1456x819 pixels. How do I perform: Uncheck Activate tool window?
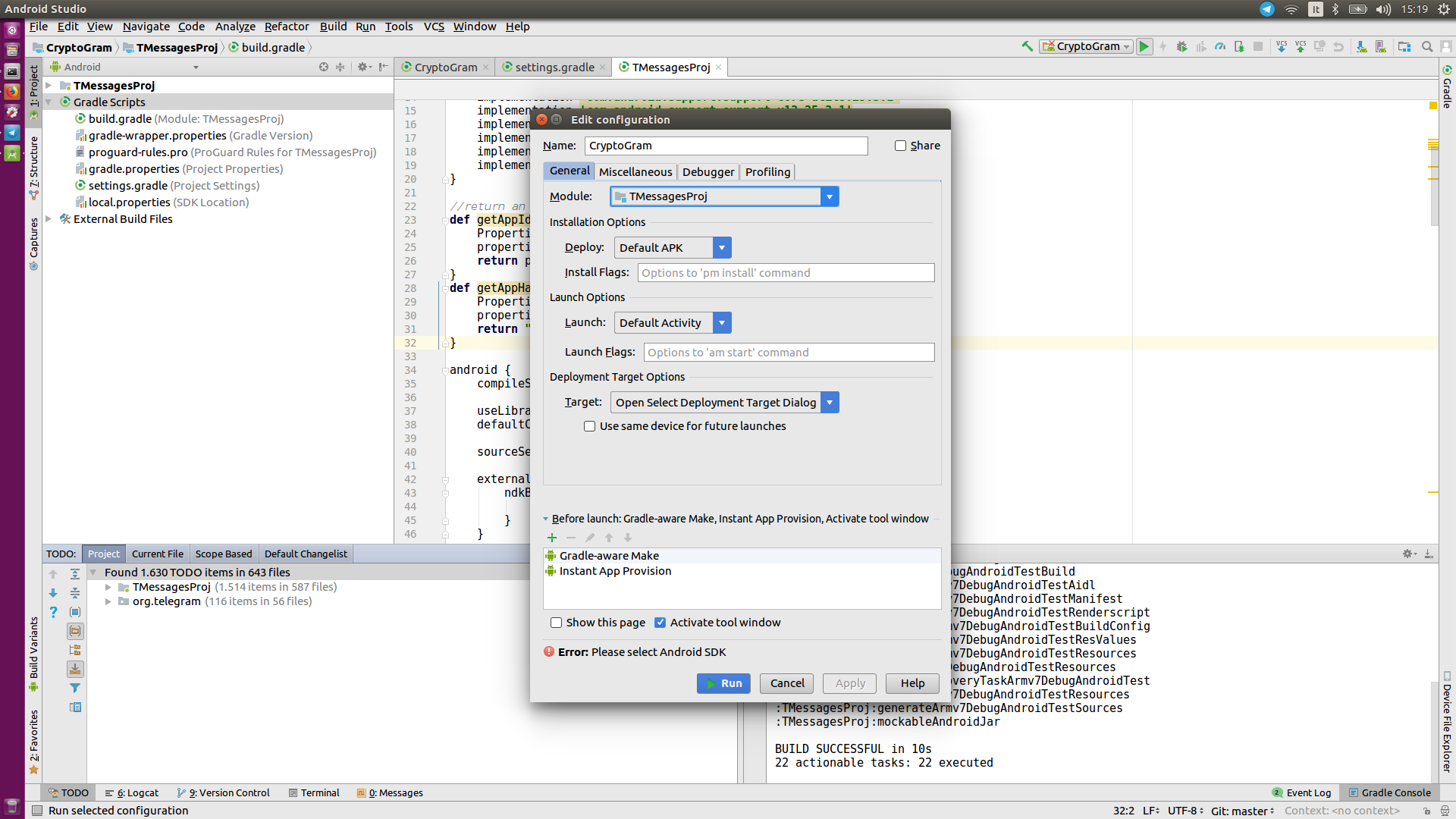pyautogui.click(x=661, y=622)
